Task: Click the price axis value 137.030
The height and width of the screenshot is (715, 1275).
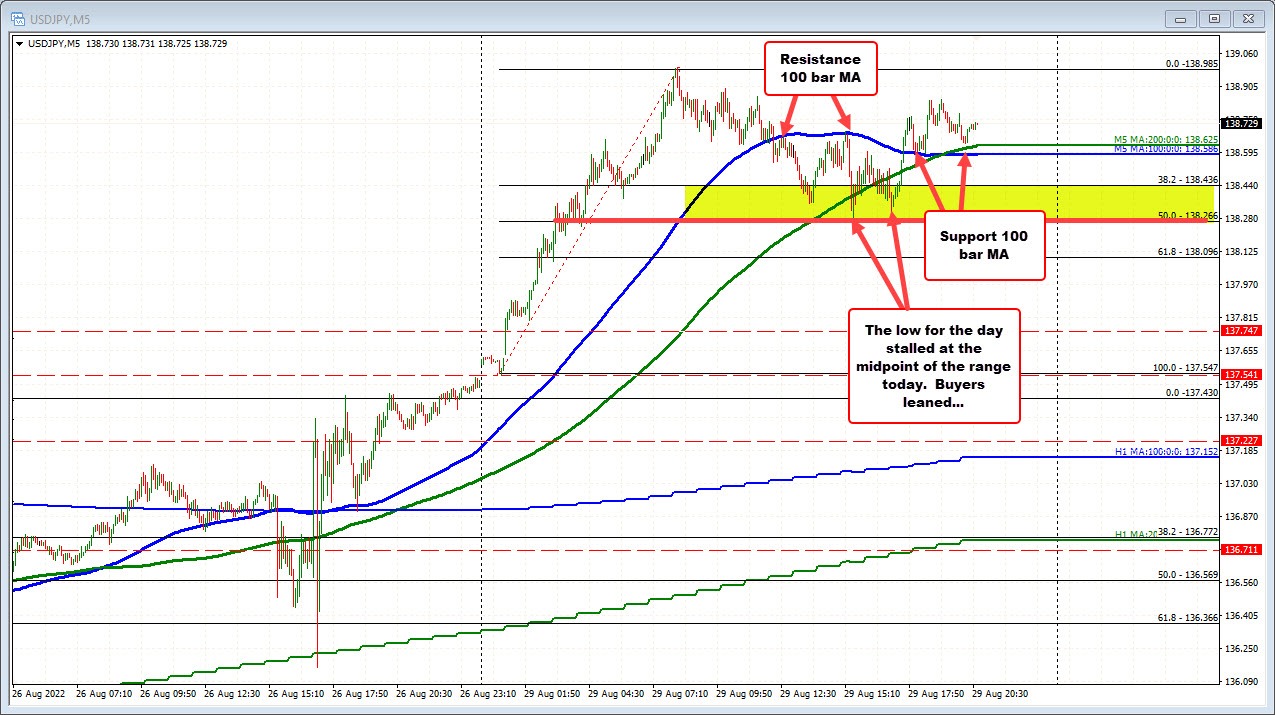Action: point(1241,483)
